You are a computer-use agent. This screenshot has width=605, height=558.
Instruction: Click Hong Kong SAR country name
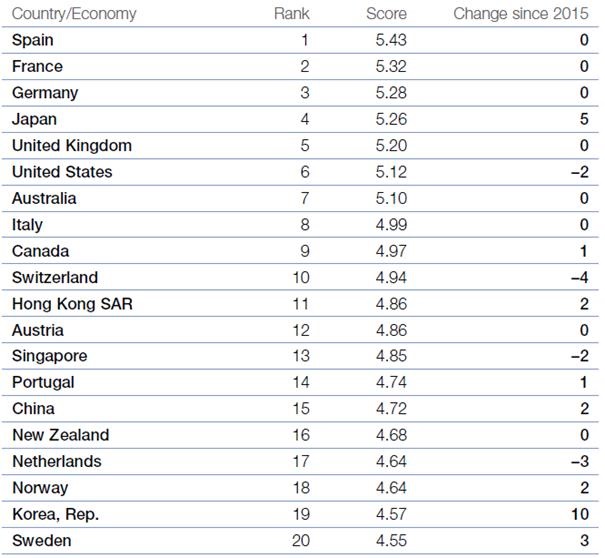(x=73, y=304)
